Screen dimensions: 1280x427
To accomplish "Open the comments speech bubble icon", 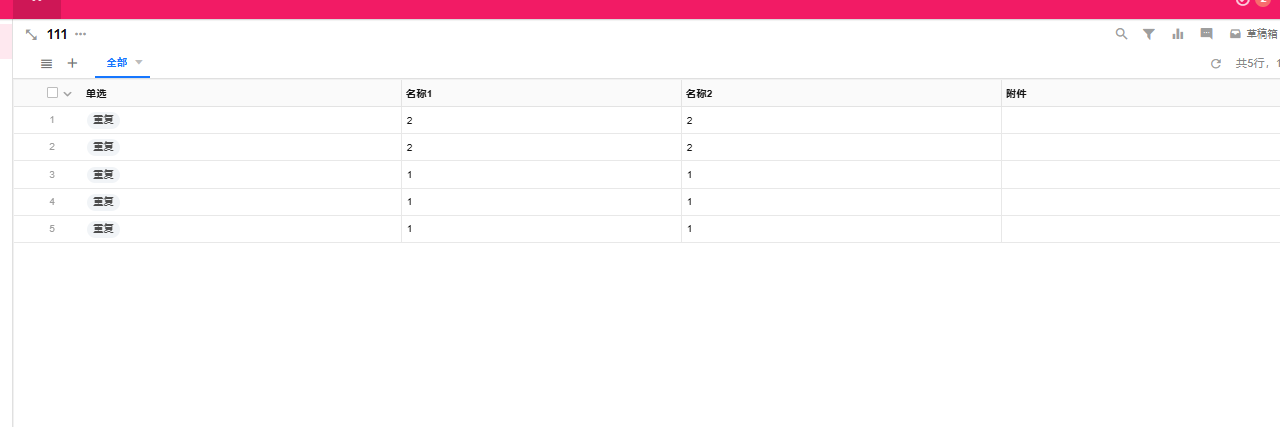I will click(x=1206, y=34).
